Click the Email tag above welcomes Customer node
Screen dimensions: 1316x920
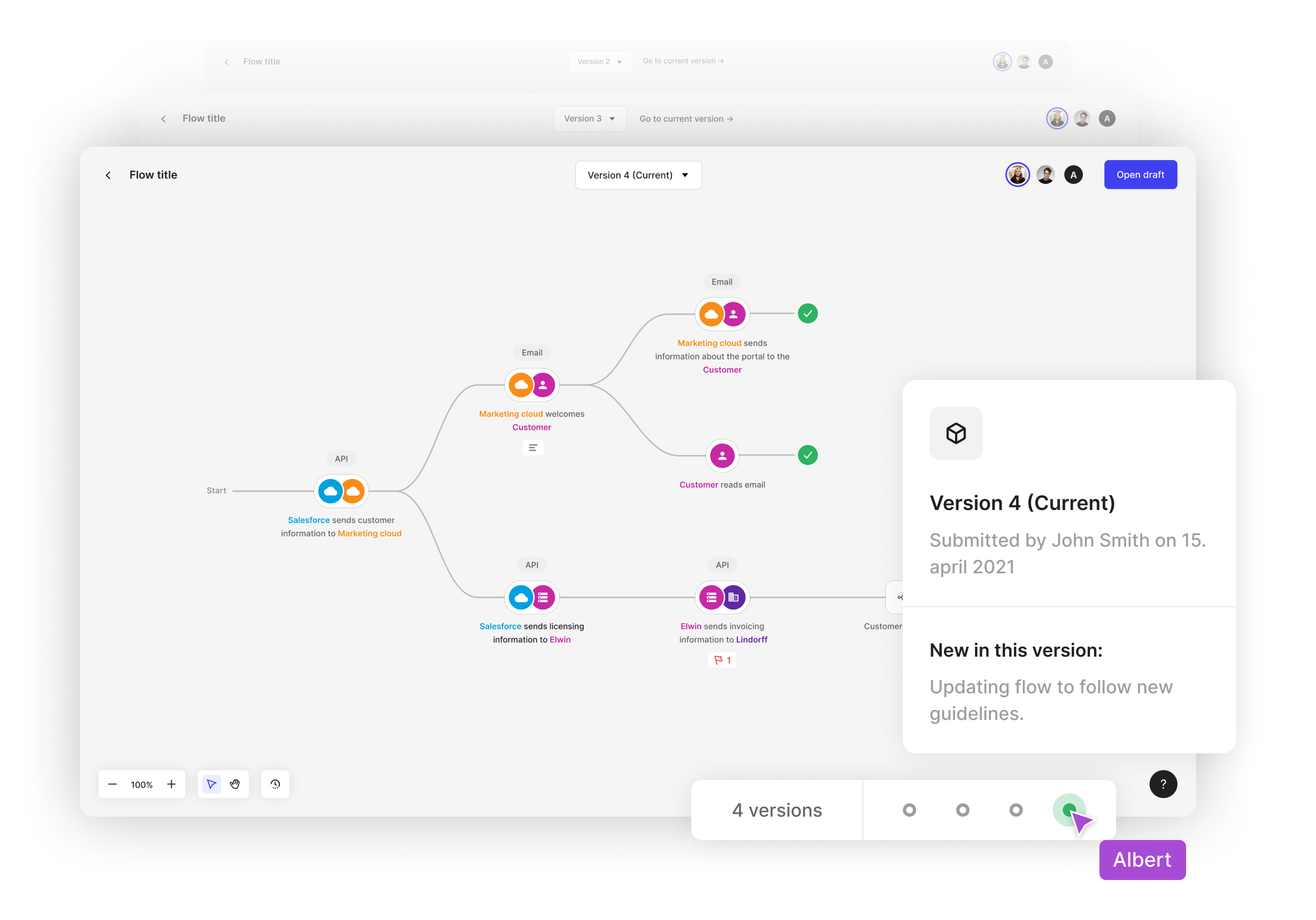coord(532,353)
